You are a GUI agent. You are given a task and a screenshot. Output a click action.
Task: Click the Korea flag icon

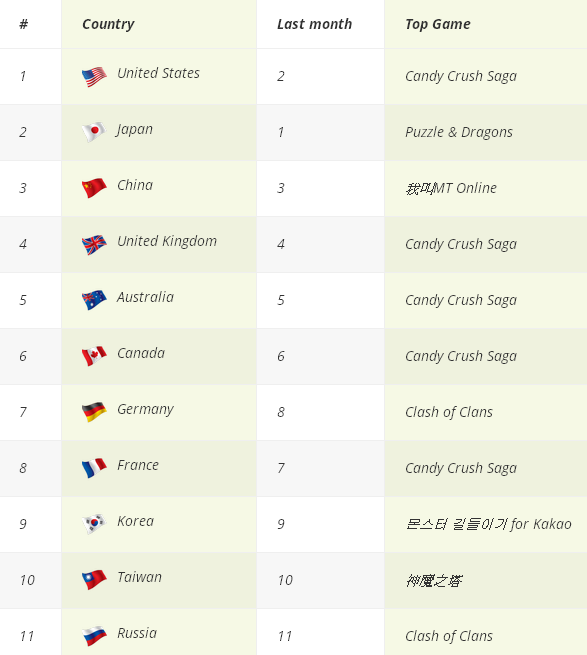(94, 524)
